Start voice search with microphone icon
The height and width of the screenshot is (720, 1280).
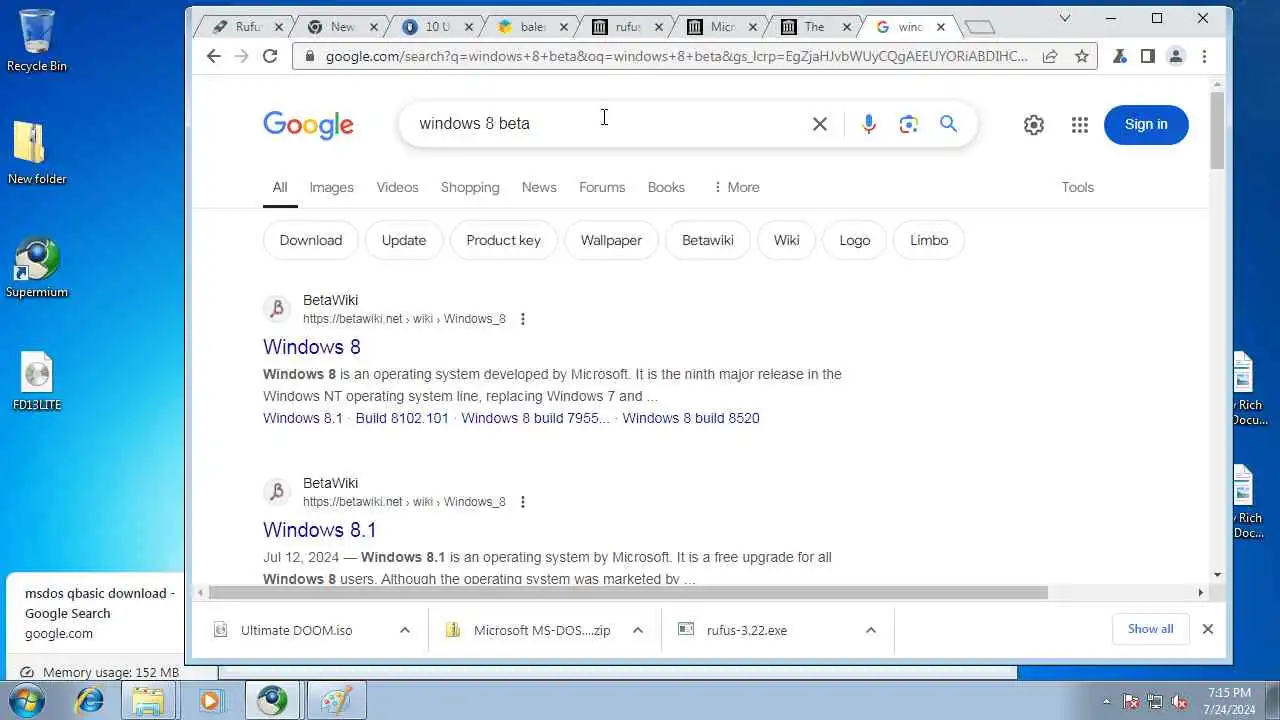pos(869,124)
